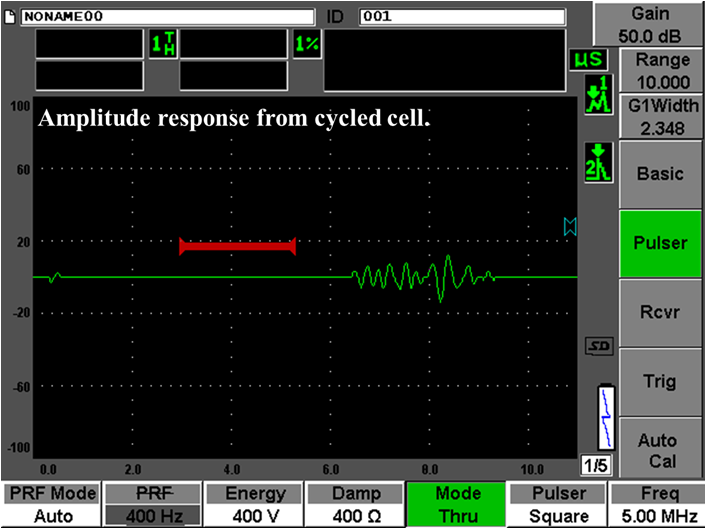Click the cyan marker at graph edge

click(x=570, y=228)
